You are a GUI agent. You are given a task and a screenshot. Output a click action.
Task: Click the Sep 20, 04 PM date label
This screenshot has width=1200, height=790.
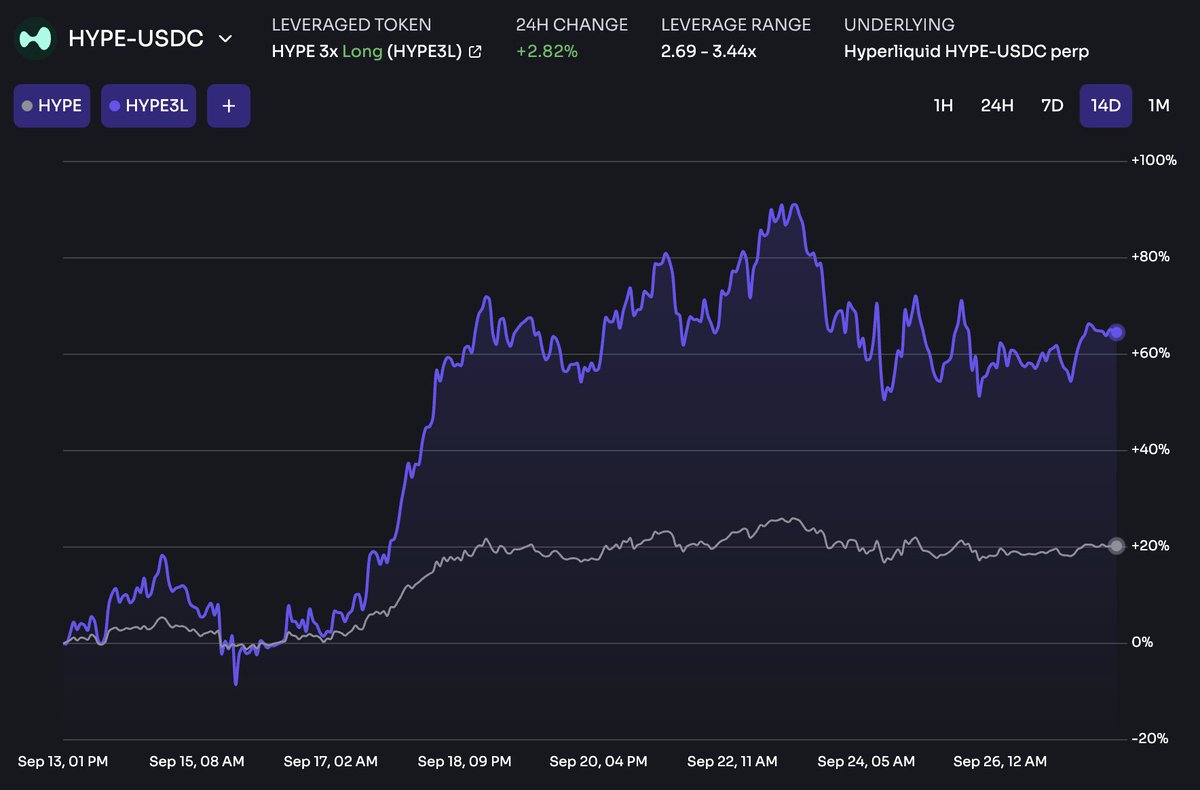click(598, 762)
